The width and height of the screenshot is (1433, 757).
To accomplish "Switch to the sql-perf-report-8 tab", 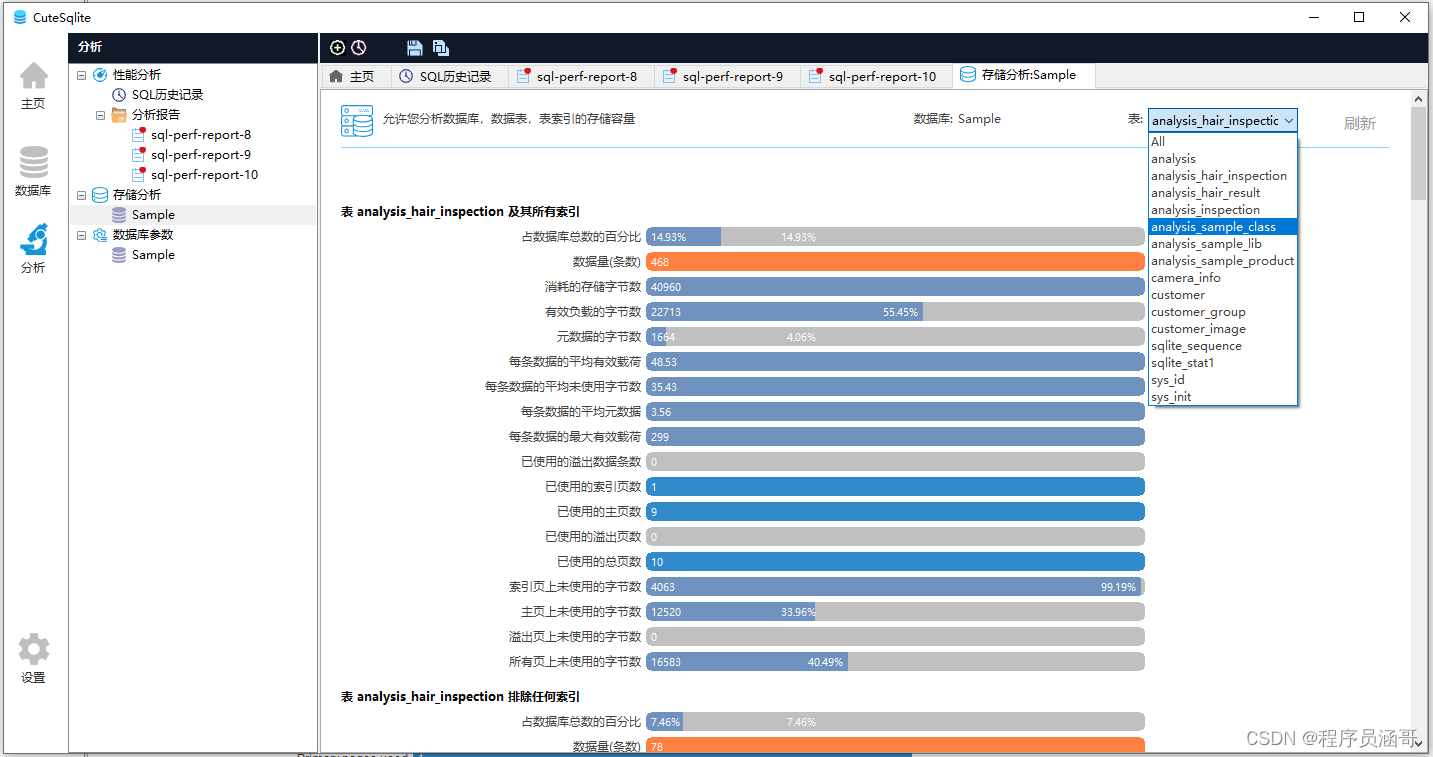I will coord(580,76).
